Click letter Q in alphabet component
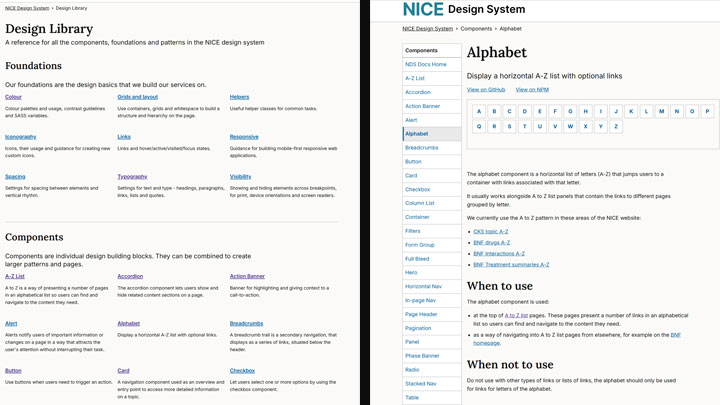Screen dimensions: 720x405 click(x=479, y=126)
